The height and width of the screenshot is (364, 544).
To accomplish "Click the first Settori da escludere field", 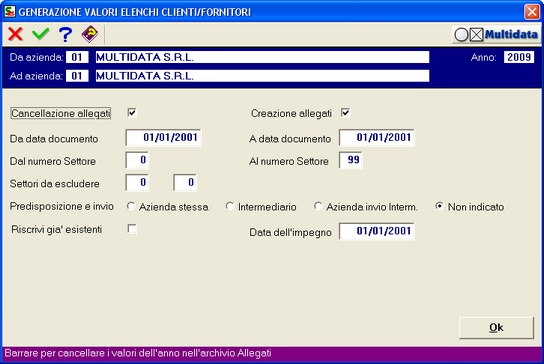I will pyautogui.click(x=137, y=183).
